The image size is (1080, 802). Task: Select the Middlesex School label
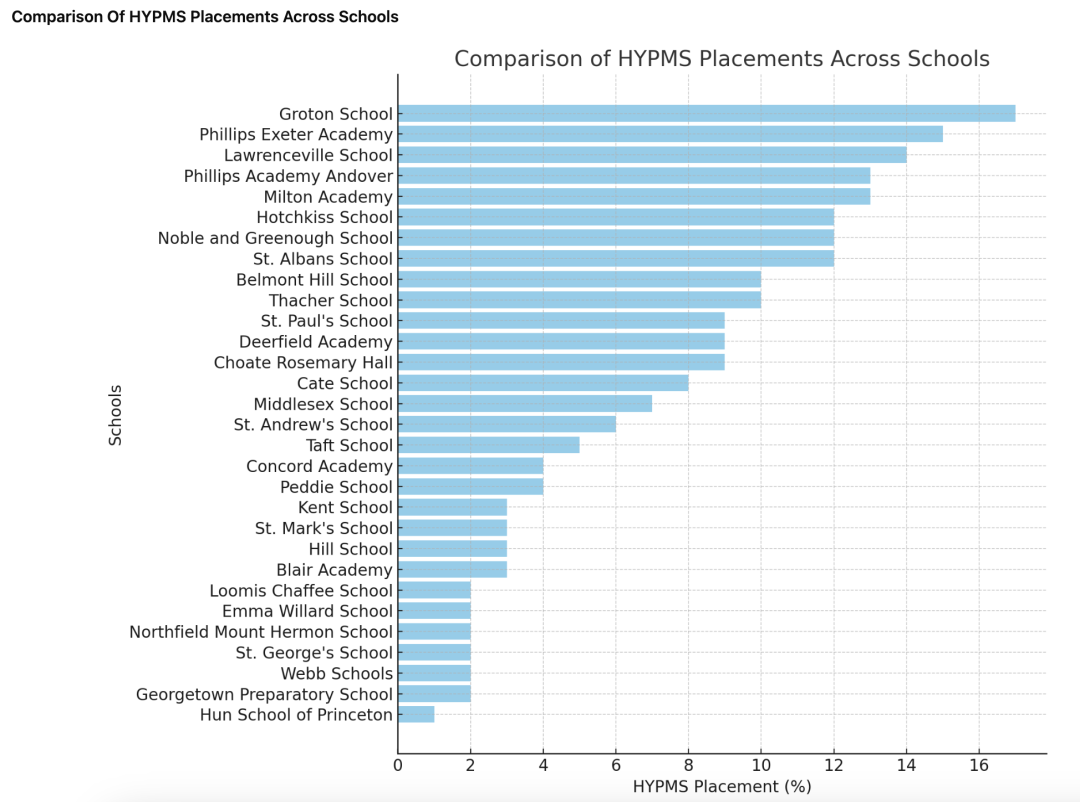coord(323,404)
